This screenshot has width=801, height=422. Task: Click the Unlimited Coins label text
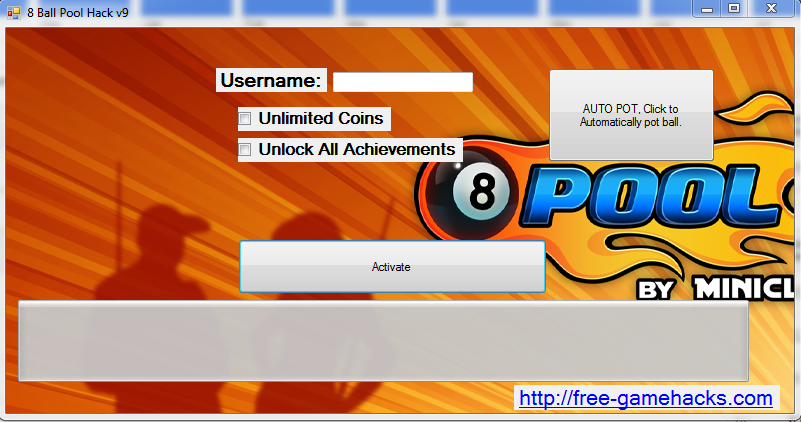tap(321, 118)
